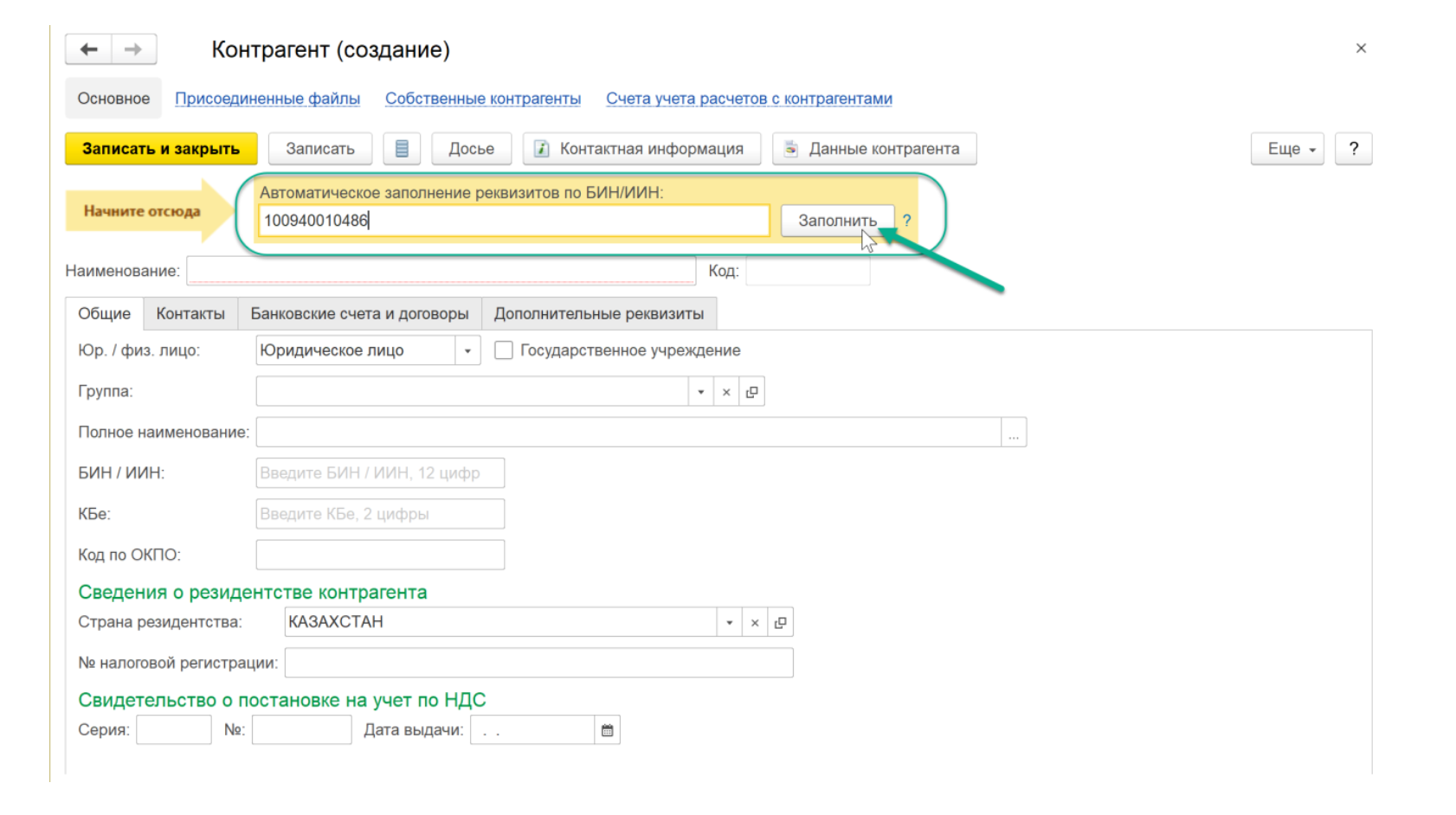Open the Еще menu
The image size is (1456, 815).
pyautogui.click(x=1286, y=149)
